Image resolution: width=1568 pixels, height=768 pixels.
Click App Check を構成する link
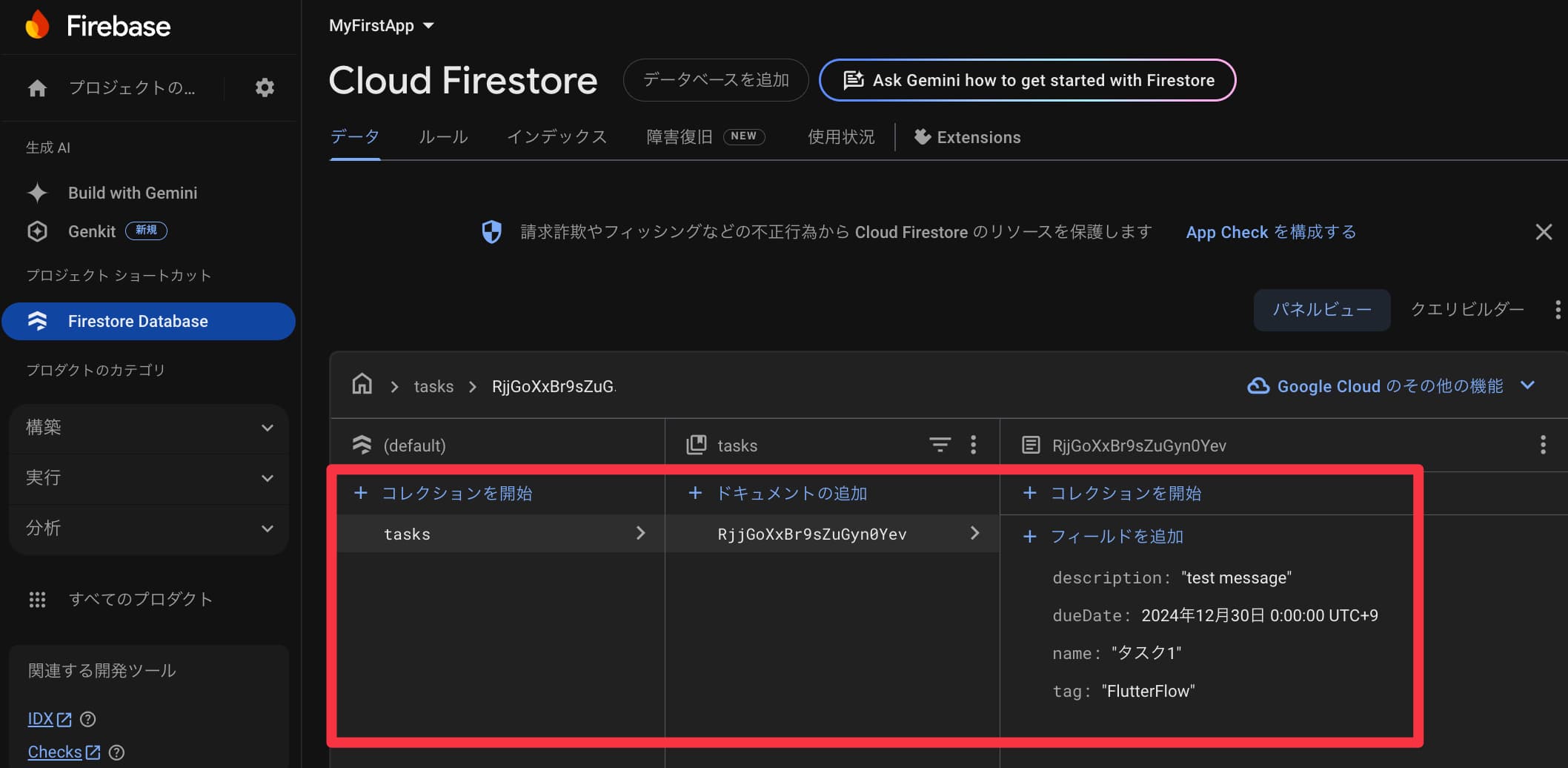click(x=1271, y=232)
